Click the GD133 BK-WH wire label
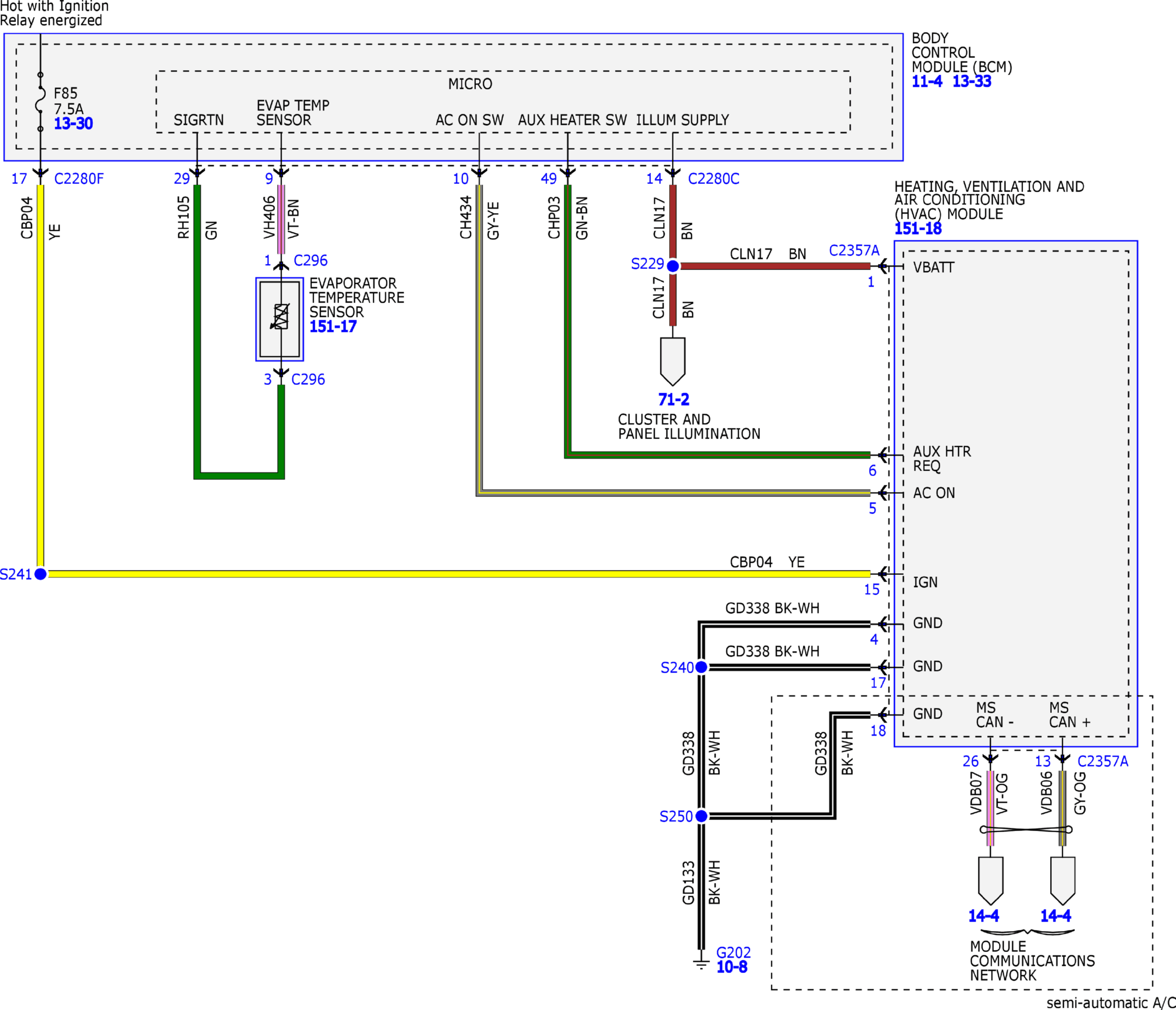This screenshot has width=1176, height=1010. [x=701, y=883]
